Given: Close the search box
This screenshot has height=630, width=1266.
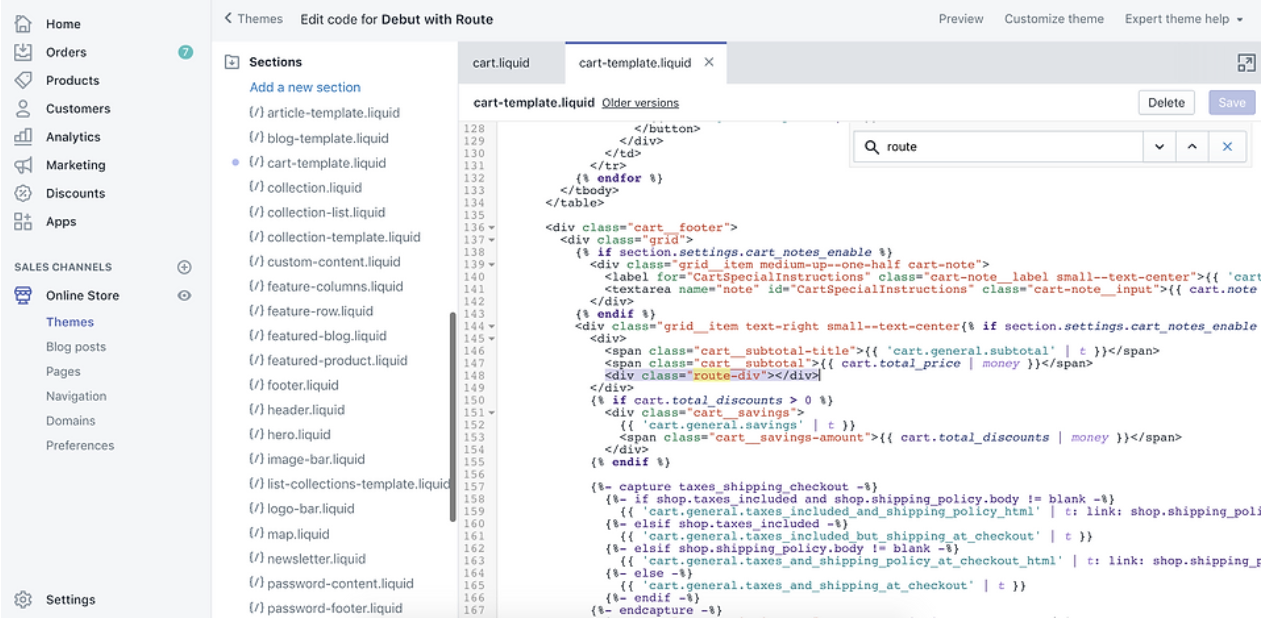Looking at the screenshot, I should [x=1227, y=146].
